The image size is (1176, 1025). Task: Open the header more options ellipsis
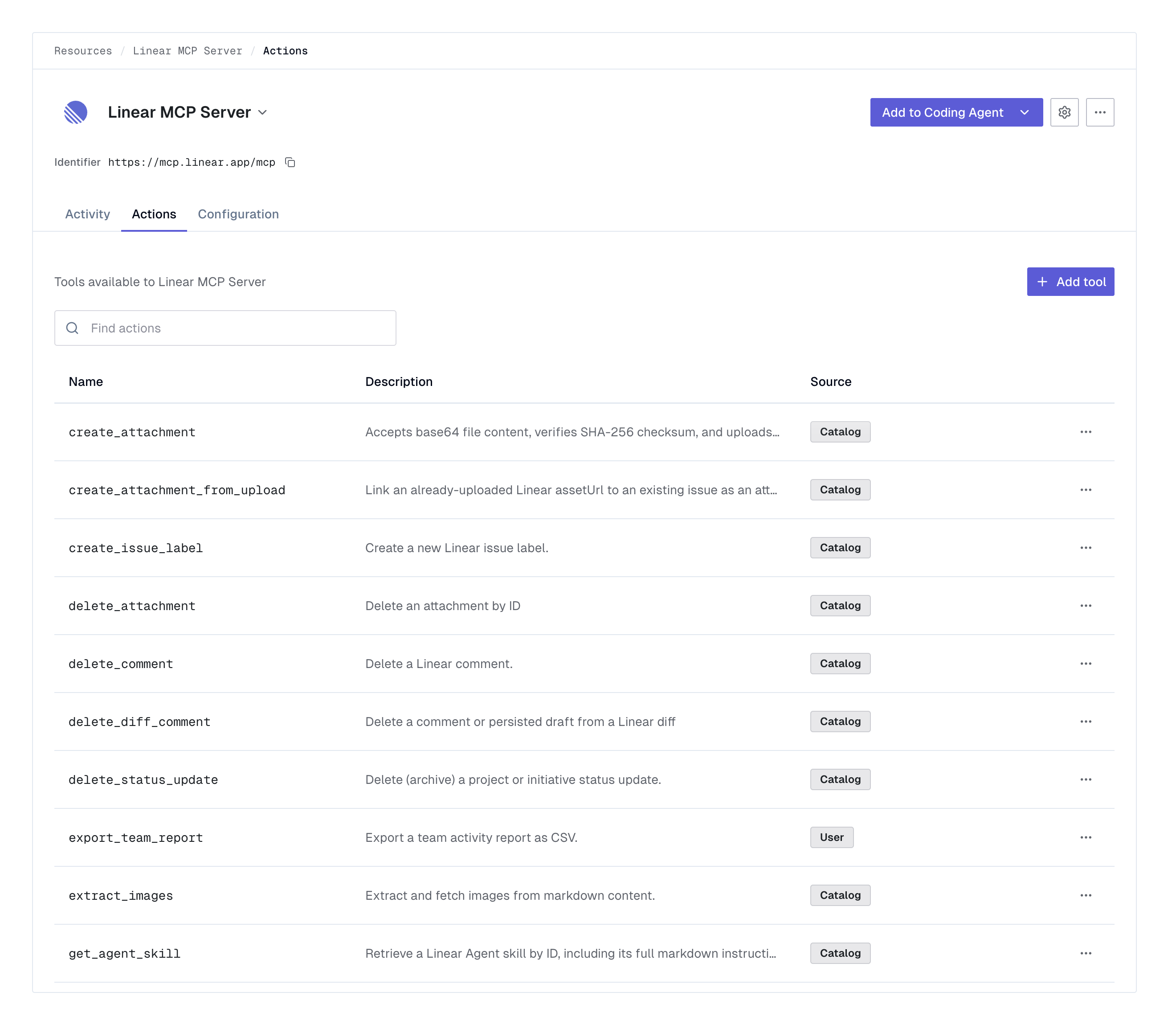point(1099,112)
